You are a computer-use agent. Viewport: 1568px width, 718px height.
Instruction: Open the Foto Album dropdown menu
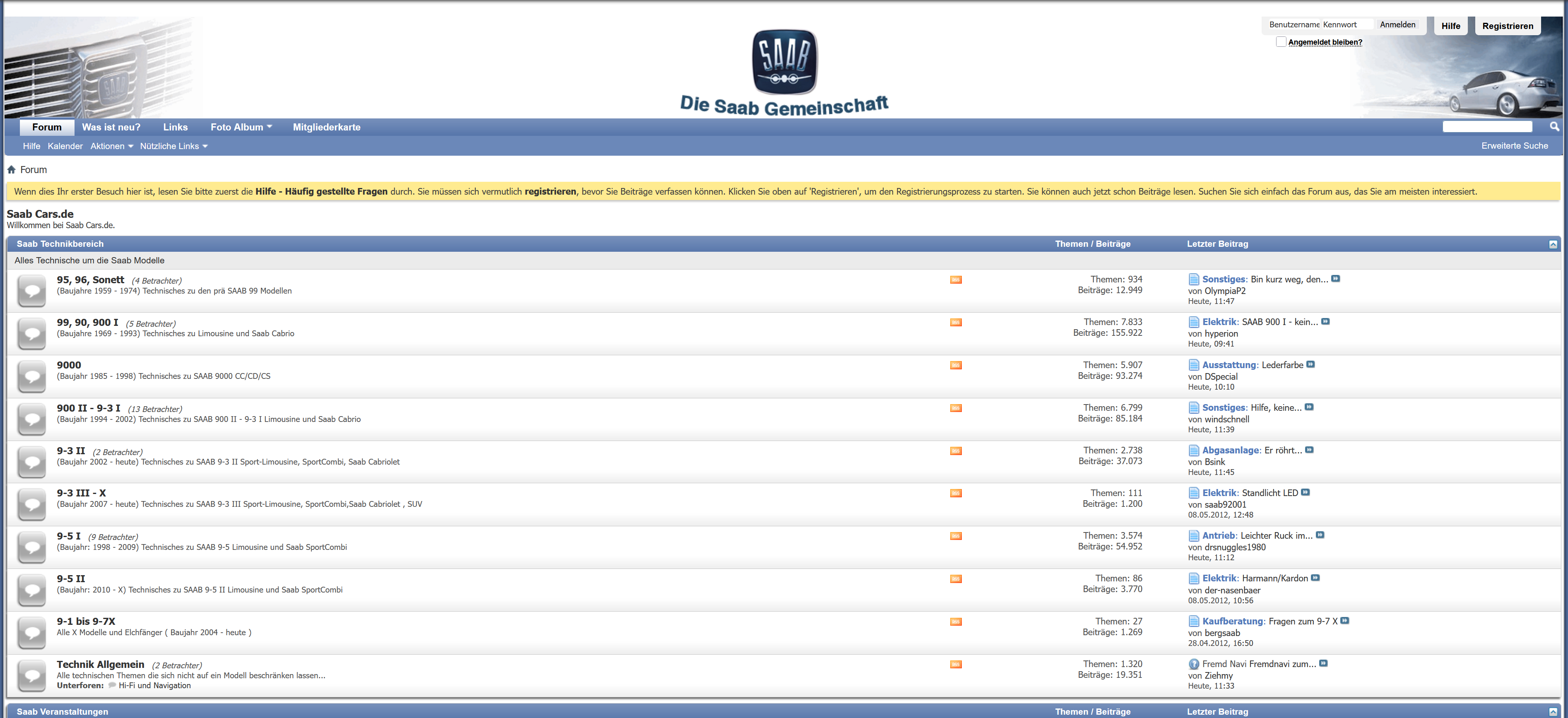click(241, 127)
